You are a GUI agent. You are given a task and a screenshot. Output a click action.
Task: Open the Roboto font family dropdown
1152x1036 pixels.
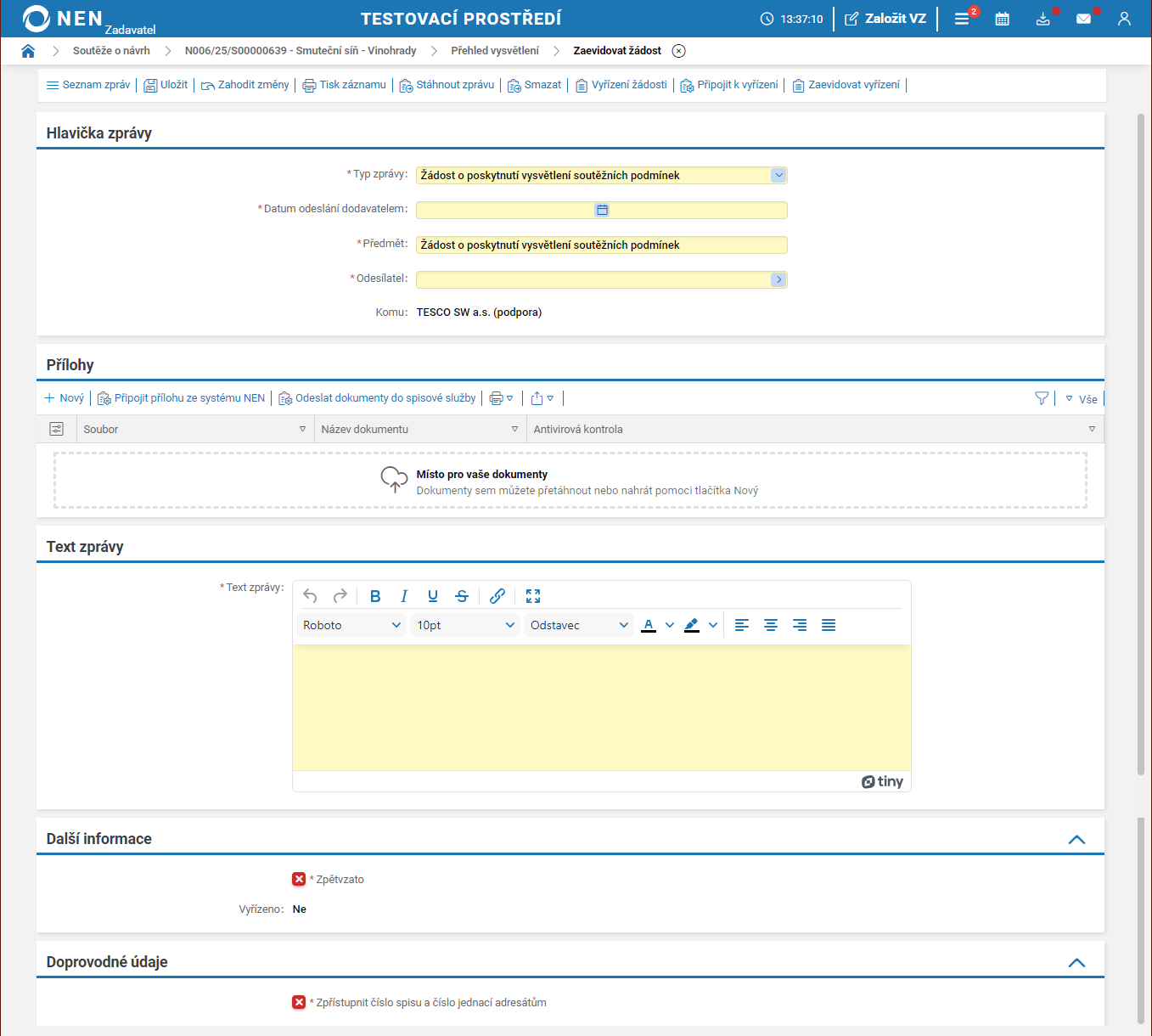[351, 625]
